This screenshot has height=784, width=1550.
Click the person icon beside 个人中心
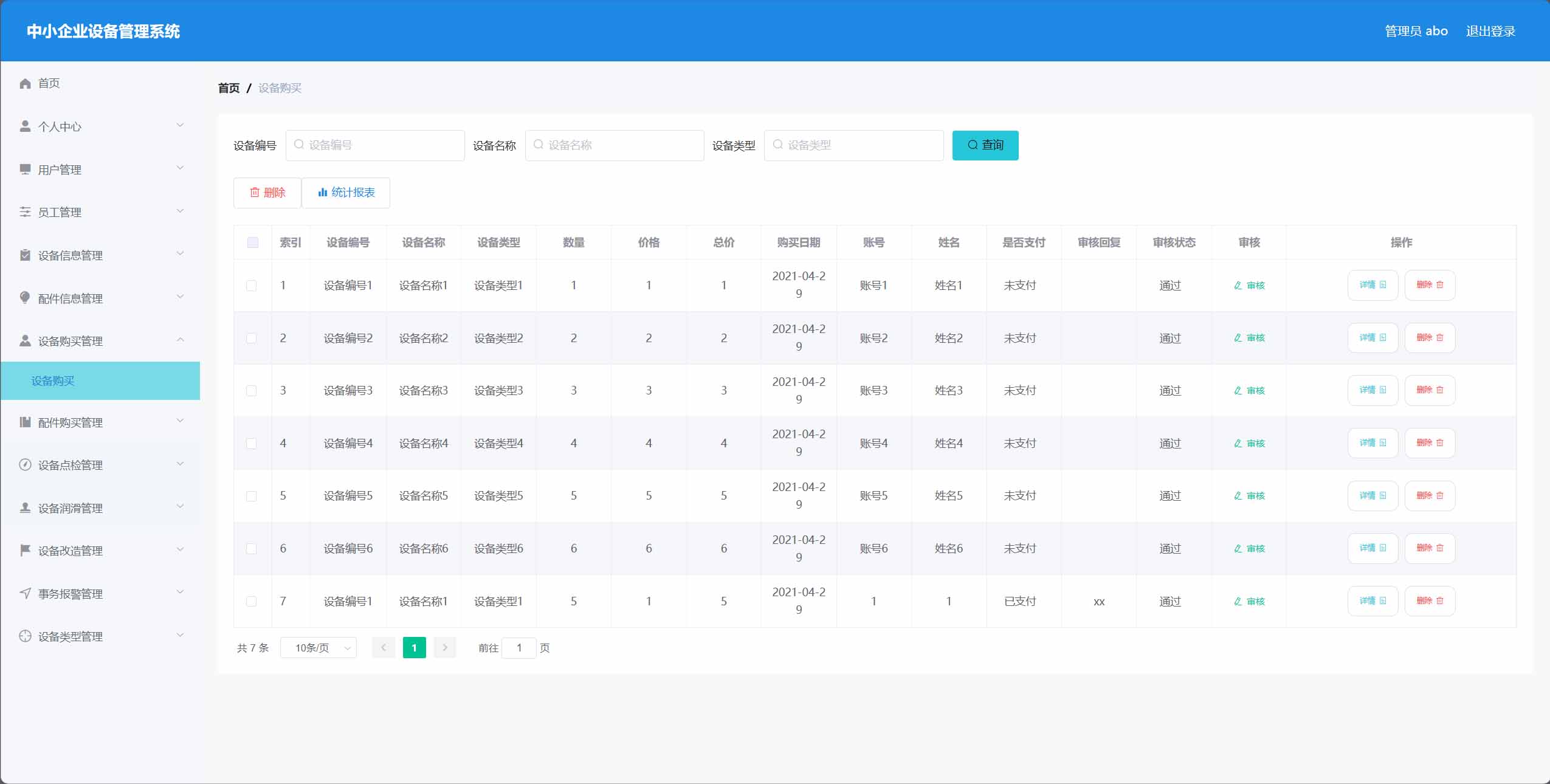pyautogui.click(x=25, y=126)
